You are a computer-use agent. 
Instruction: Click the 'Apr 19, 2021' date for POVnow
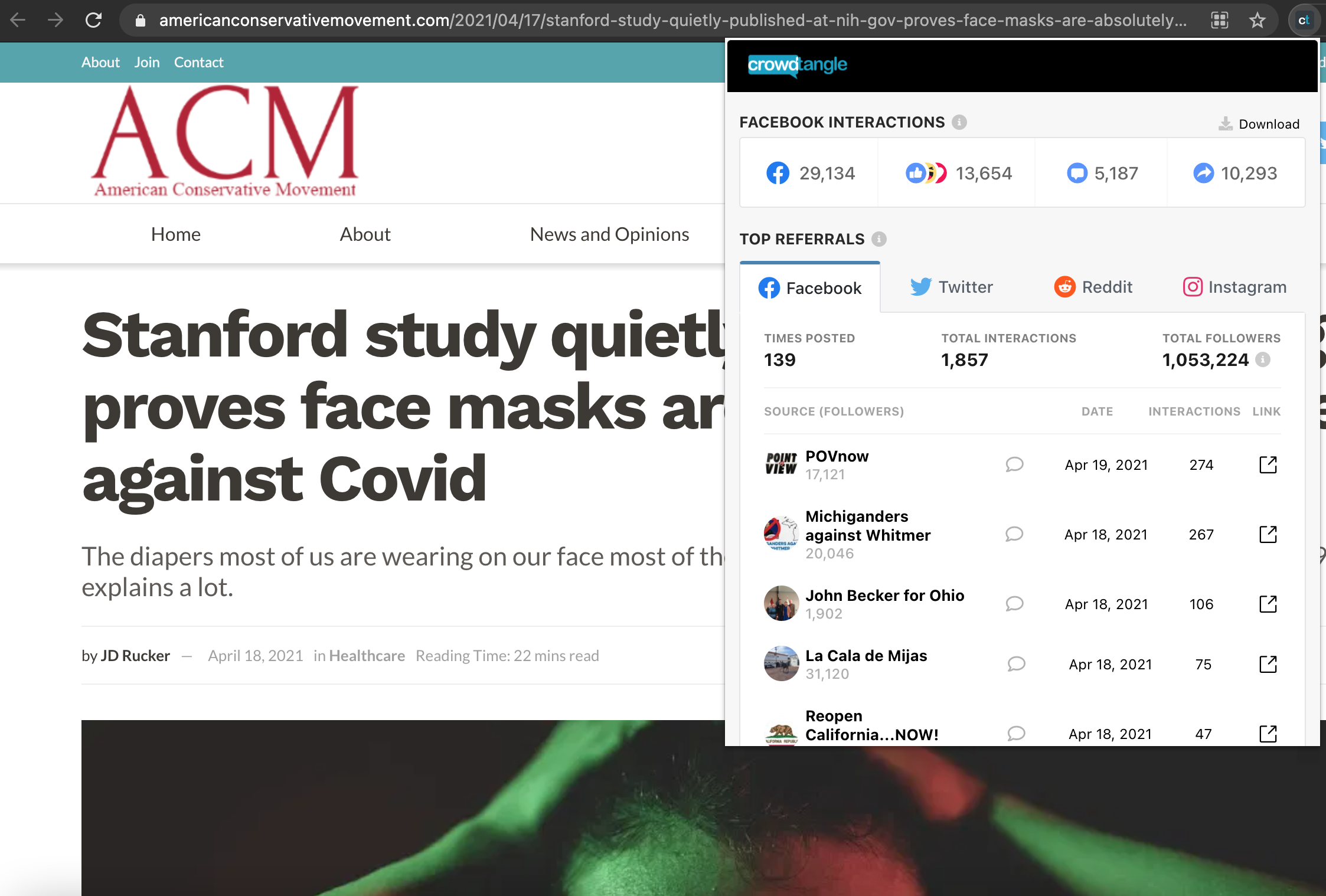[1106, 465]
